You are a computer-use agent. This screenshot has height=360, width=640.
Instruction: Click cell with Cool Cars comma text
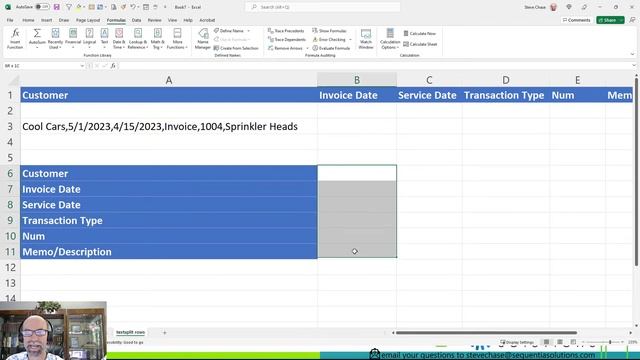coord(169,127)
